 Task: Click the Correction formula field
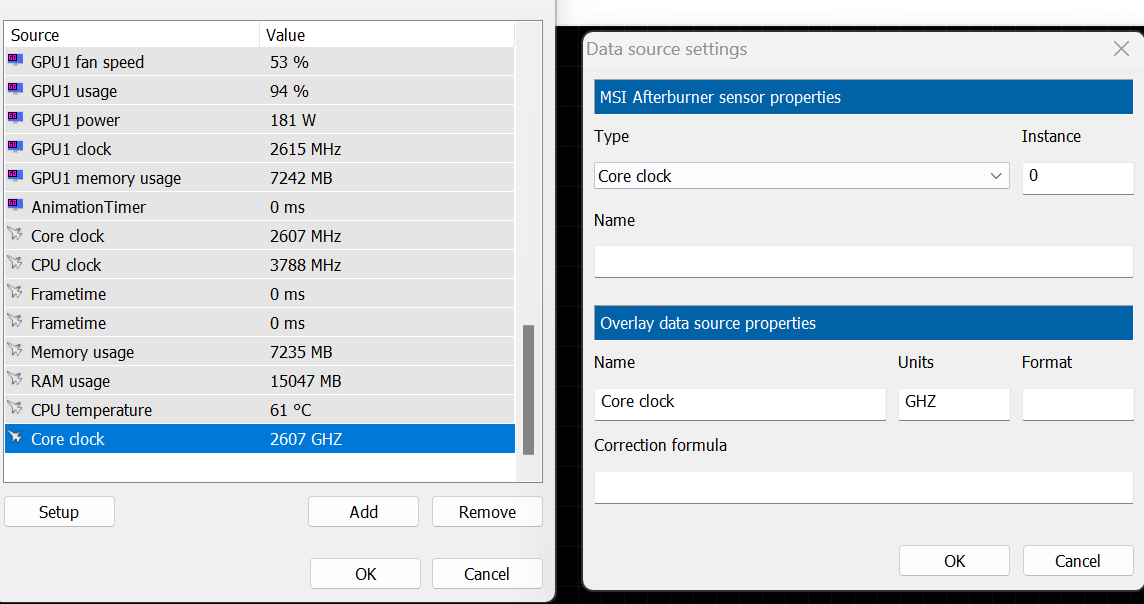click(863, 487)
